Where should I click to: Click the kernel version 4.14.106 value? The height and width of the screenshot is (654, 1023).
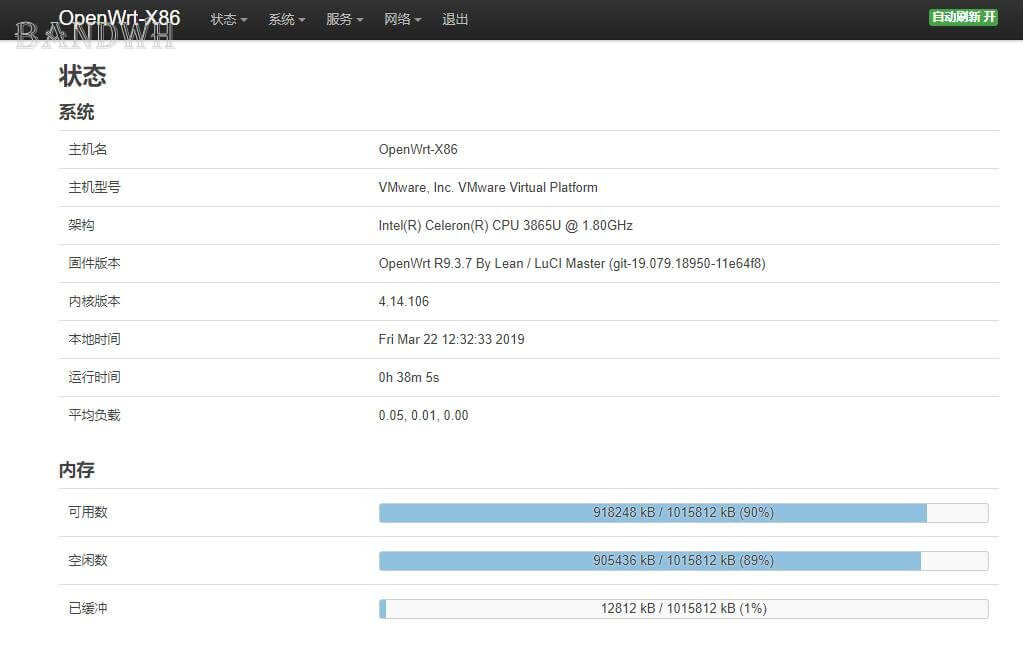coord(403,301)
